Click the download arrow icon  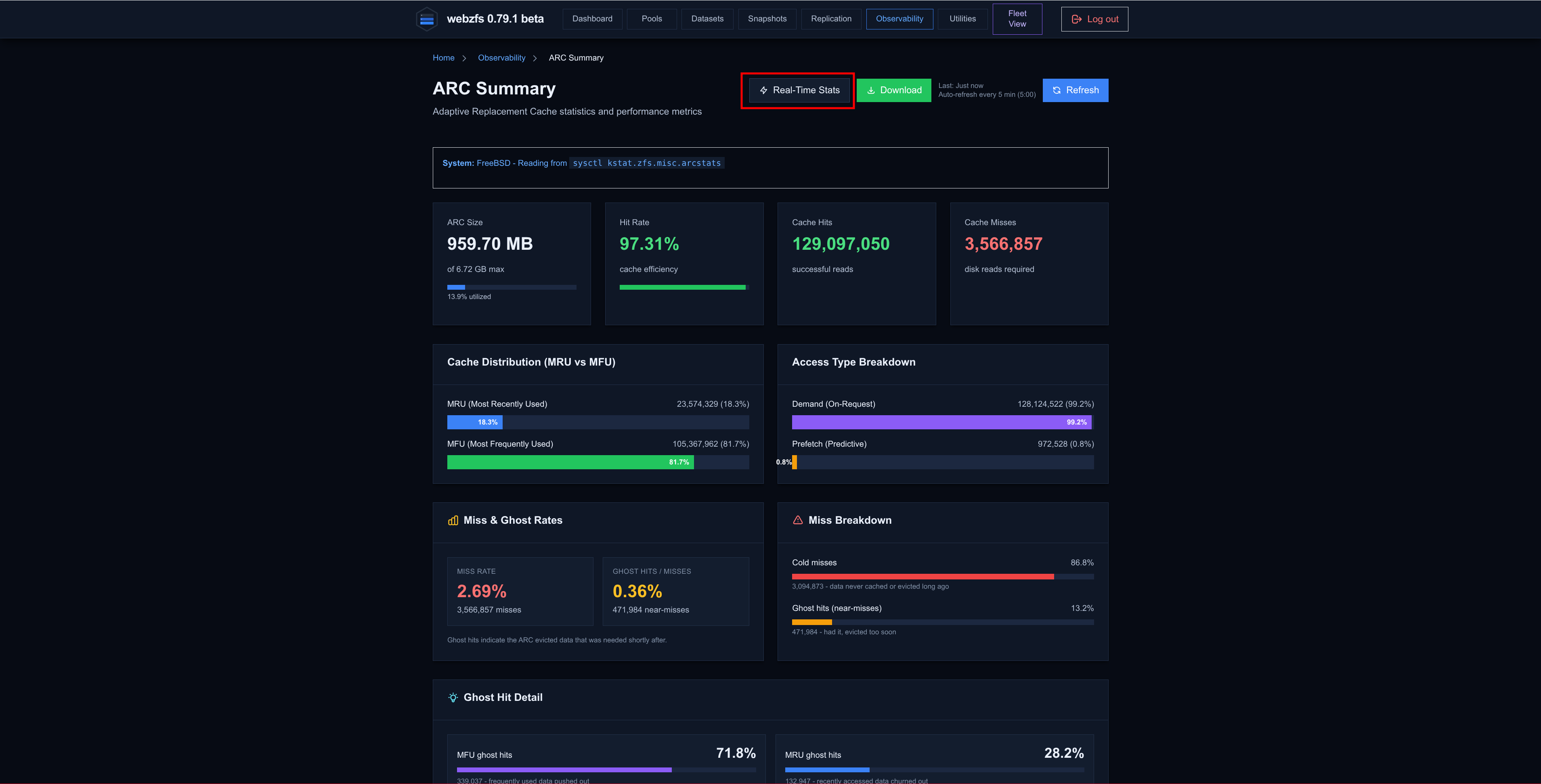[871, 90]
